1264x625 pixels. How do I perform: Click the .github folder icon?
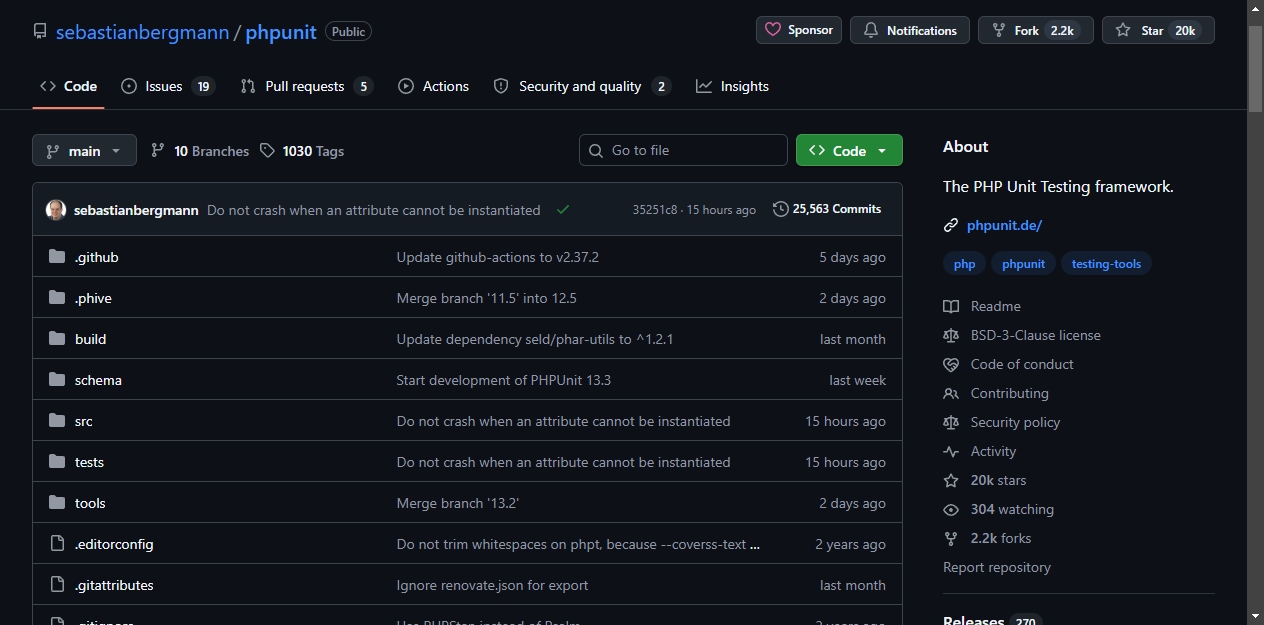point(57,257)
